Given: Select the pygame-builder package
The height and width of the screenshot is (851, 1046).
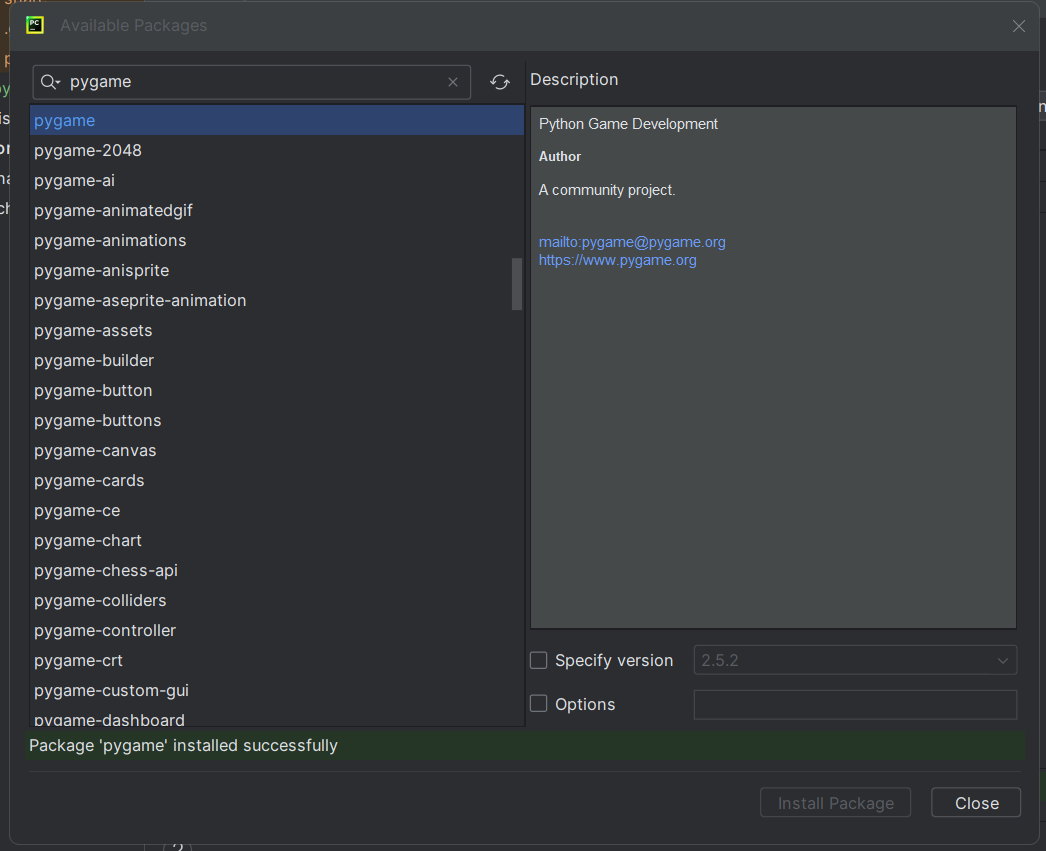Looking at the screenshot, I should coord(277,361).
